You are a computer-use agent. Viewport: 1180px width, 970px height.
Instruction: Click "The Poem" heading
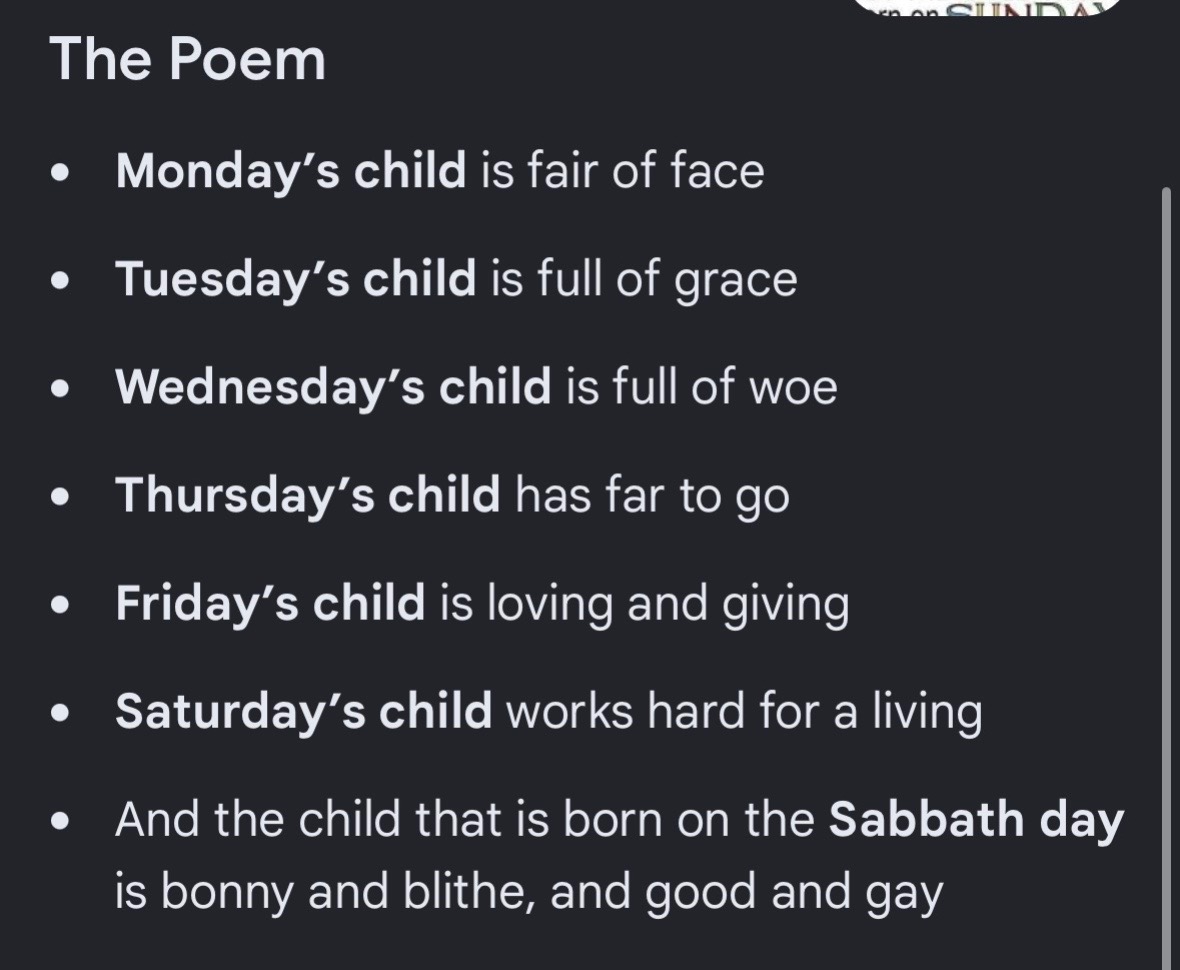[x=187, y=59]
